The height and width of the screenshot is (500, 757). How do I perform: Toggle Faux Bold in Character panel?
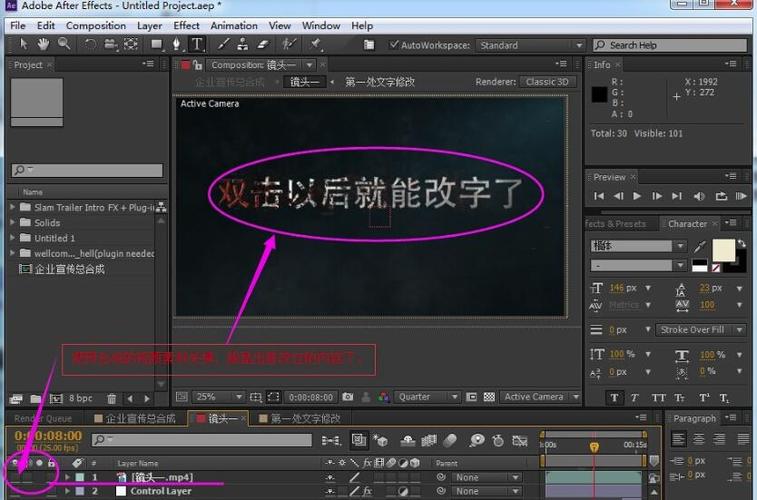click(x=614, y=398)
